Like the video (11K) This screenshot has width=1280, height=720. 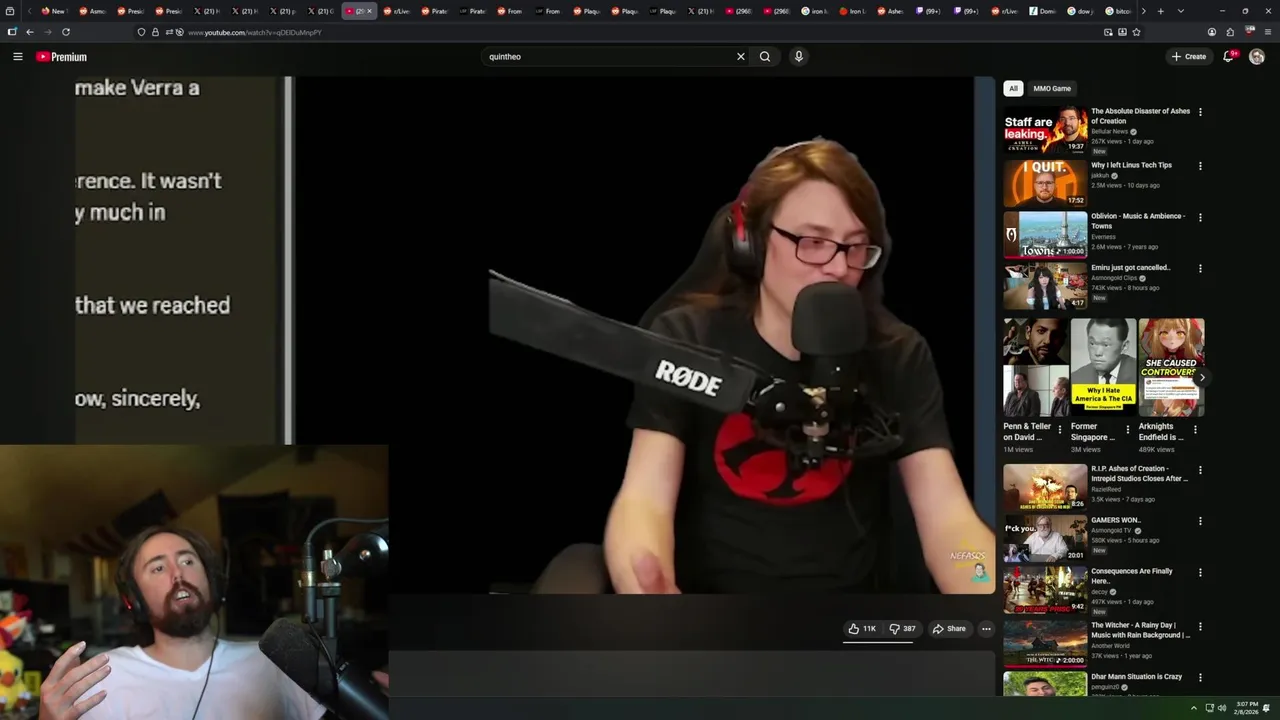coord(862,629)
